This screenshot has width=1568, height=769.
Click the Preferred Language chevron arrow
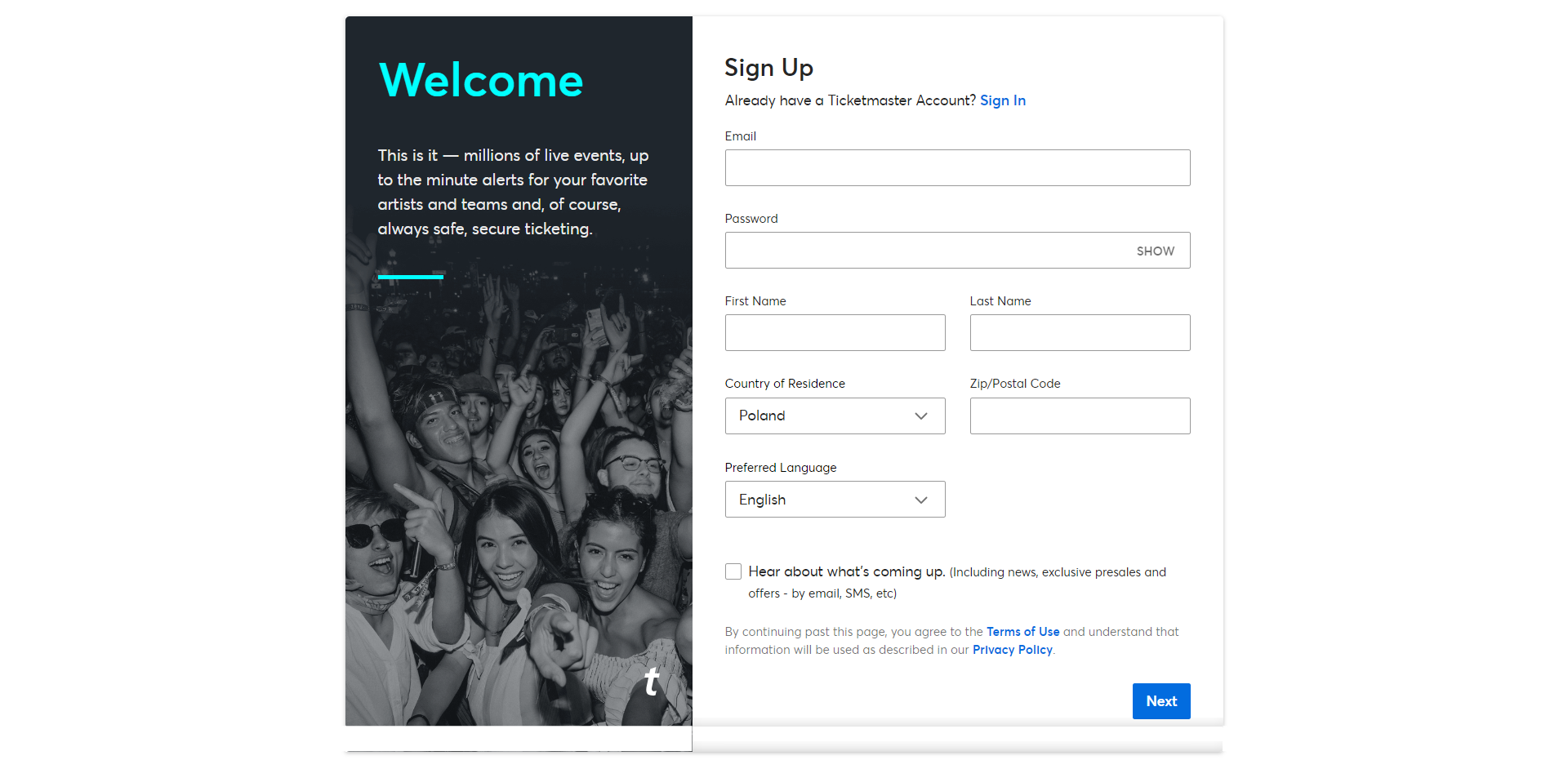(921, 500)
